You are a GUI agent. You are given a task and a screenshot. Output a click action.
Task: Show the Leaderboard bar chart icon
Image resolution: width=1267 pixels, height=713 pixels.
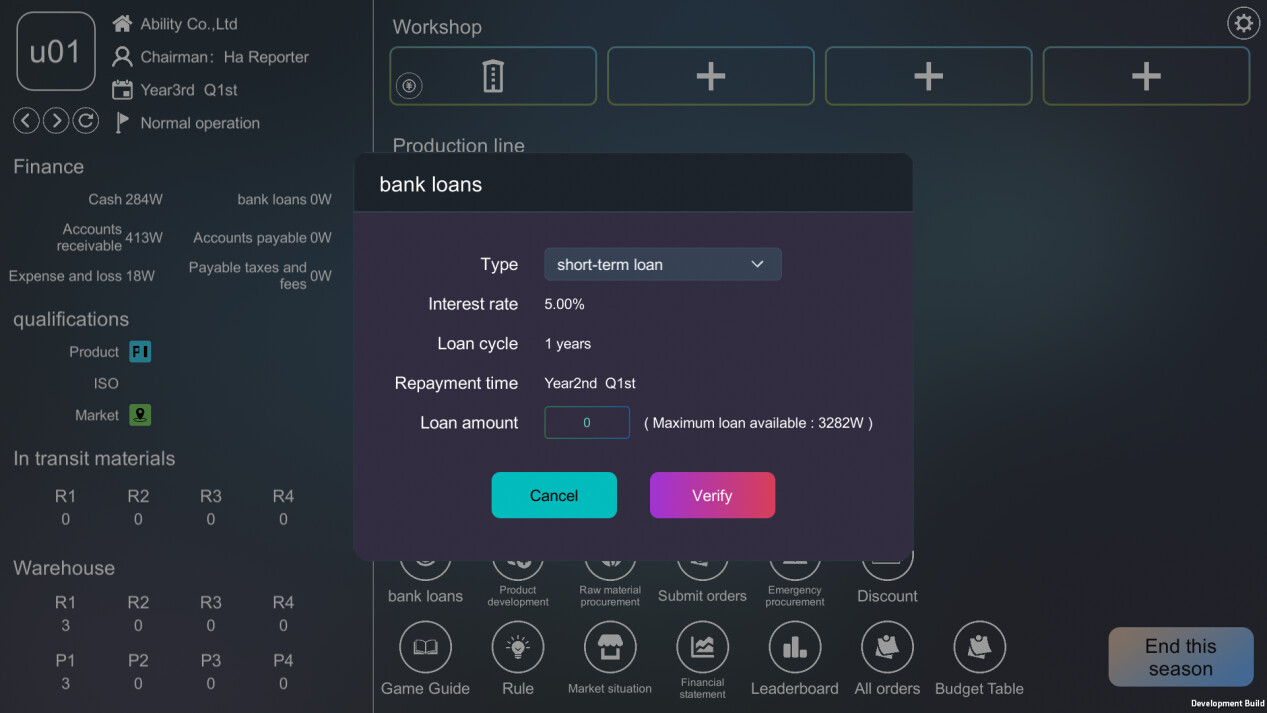[795, 647]
